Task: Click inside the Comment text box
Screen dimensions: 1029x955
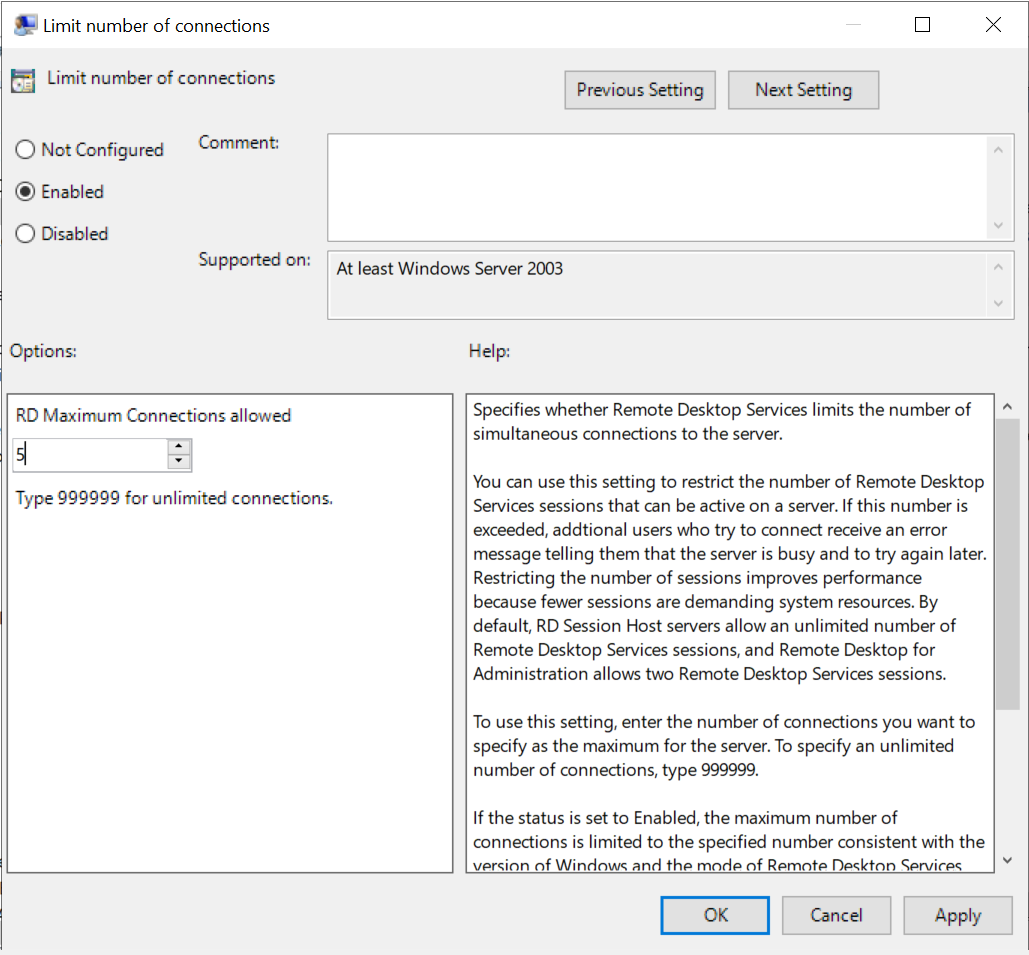Action: (x=656, y=188)
